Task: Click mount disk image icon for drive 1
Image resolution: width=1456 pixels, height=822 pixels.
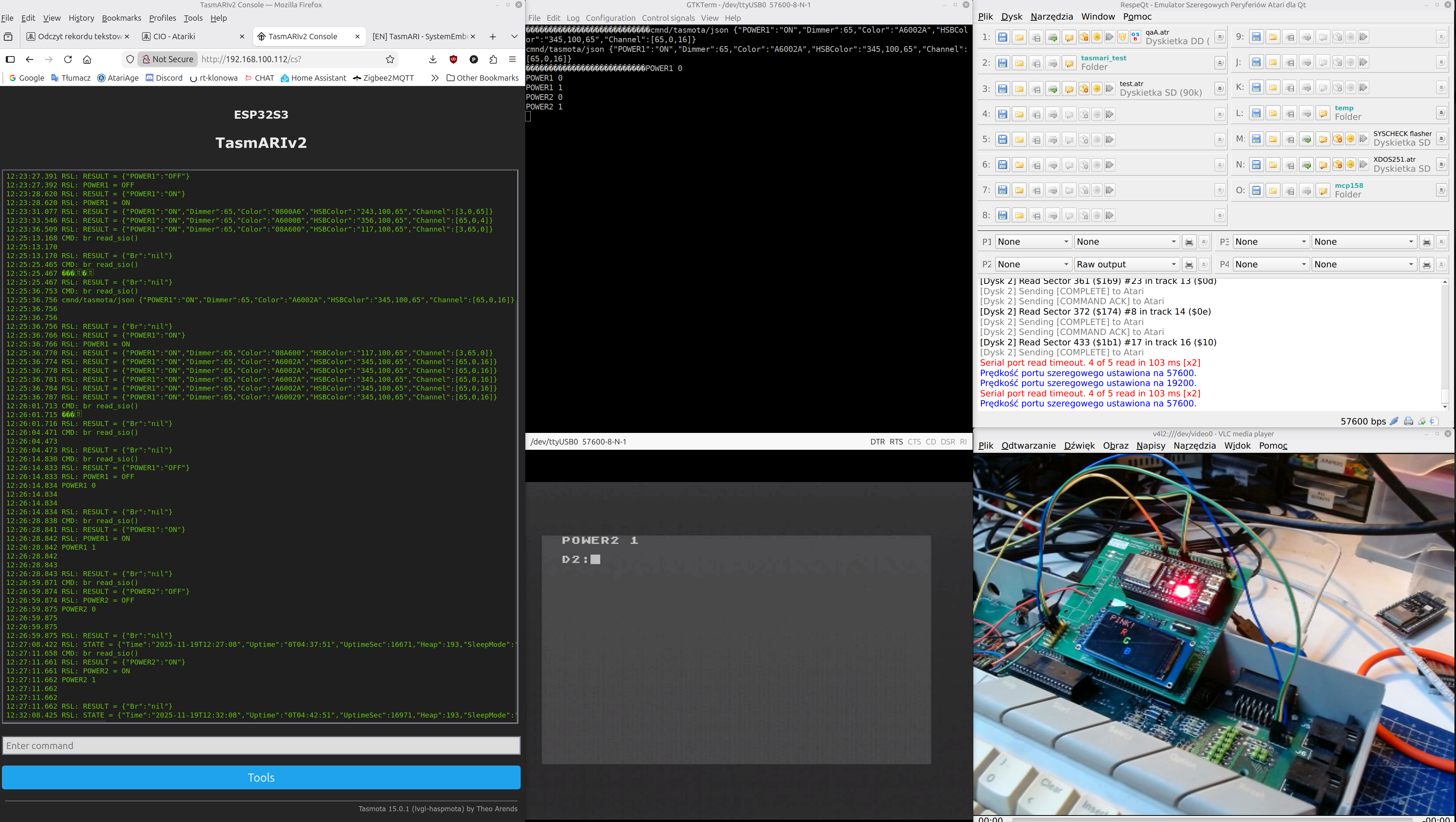Action: tap(1002, 37)
